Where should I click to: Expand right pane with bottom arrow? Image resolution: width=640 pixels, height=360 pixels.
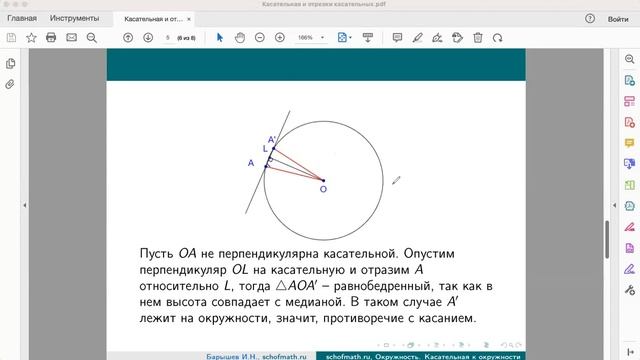click(x=631, y=352)
